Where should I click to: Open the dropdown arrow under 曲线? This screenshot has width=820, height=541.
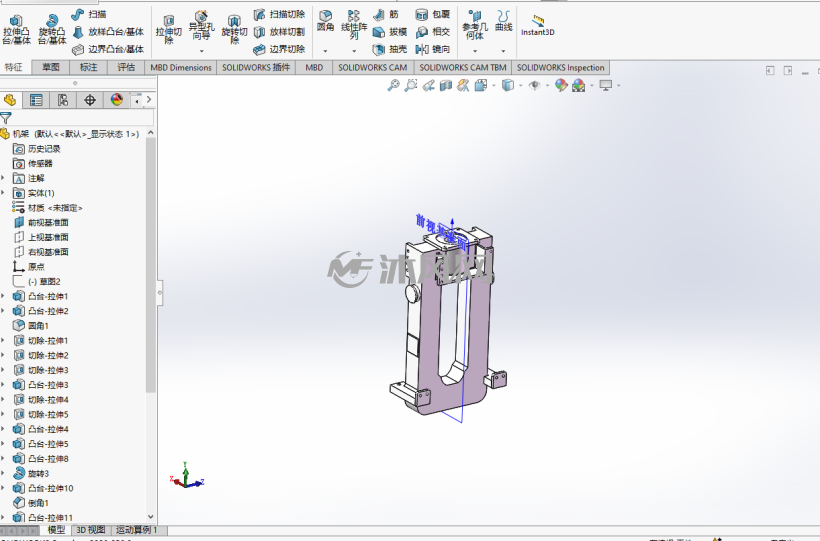(x=504, y=51)
